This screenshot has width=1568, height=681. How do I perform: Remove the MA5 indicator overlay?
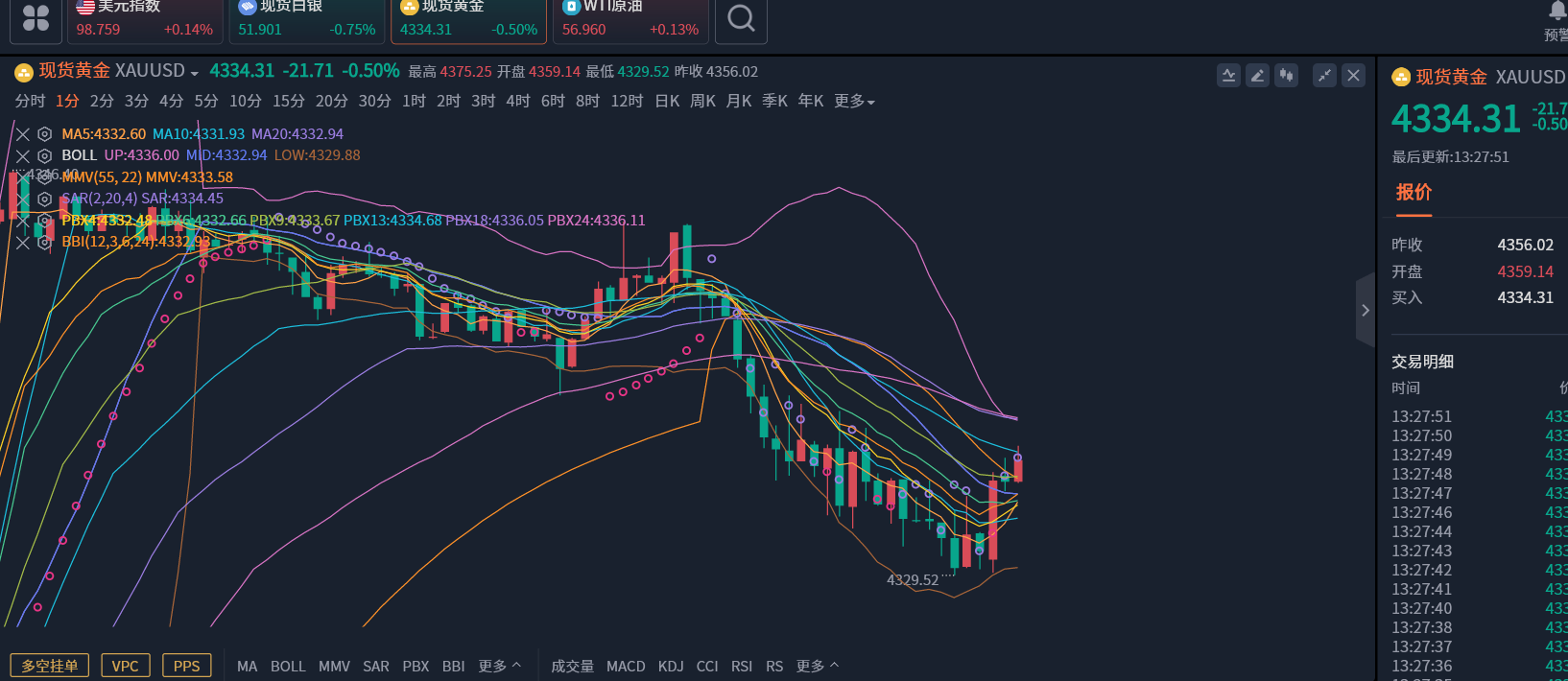pos(23,134)
